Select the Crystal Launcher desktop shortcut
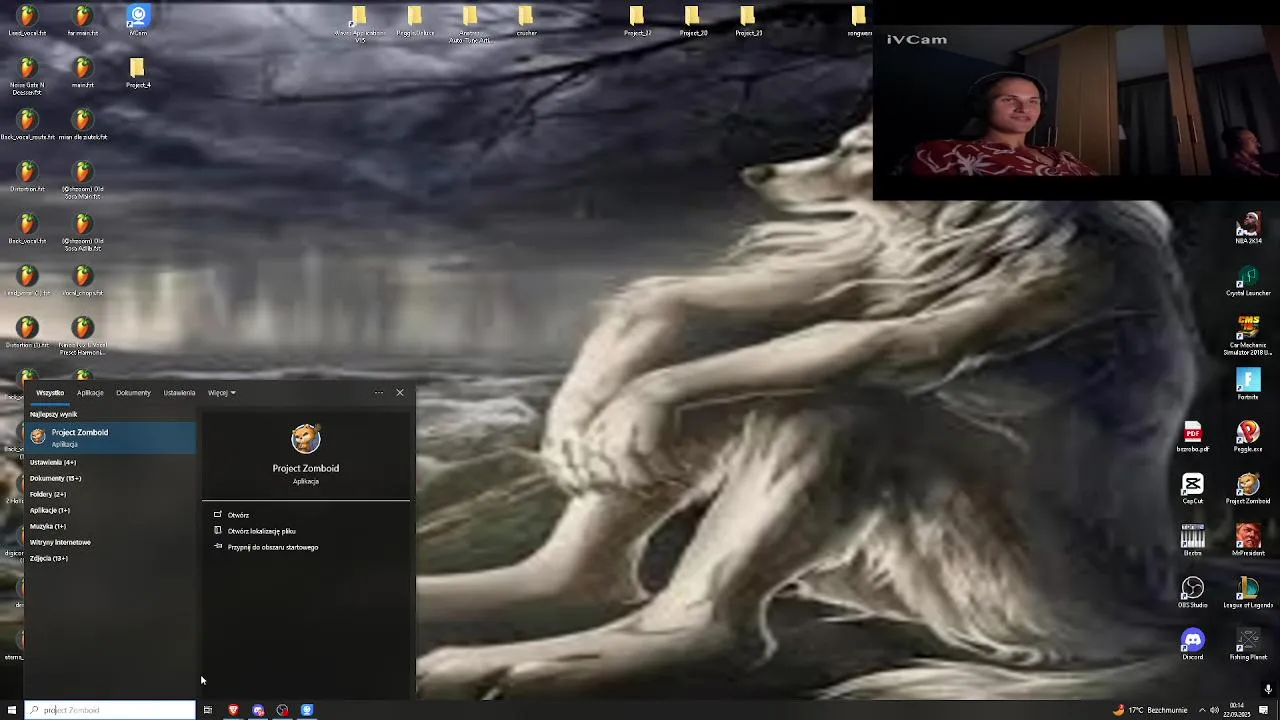This screenshot has height=720, width=1280. (1248, 281)
